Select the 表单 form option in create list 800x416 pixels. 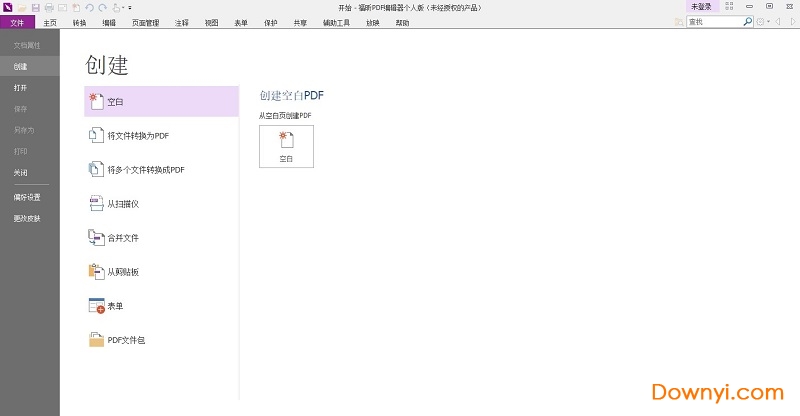point(161,306)
